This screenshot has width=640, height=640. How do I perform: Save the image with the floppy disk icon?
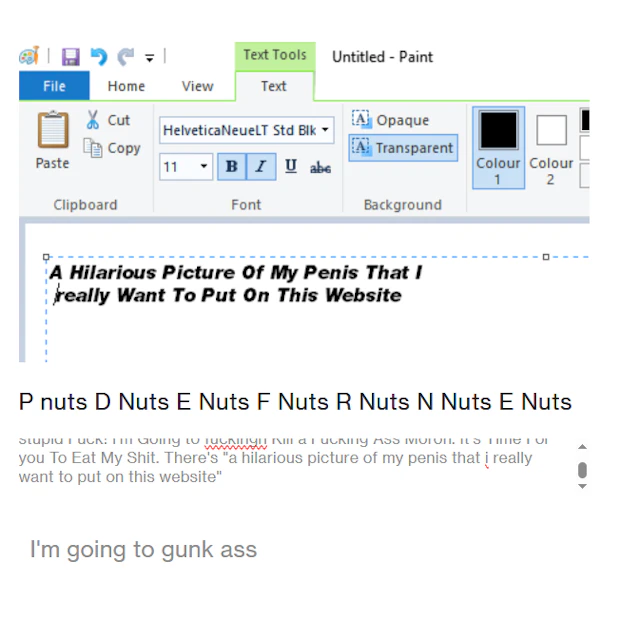[70, 57]
